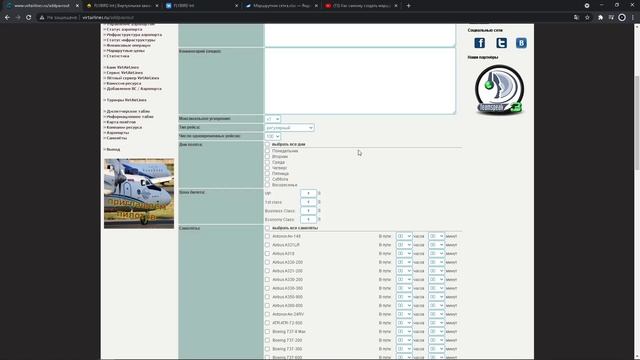
Task: Tick the Понедельник checkbox
Action: (x=267, y=151)
